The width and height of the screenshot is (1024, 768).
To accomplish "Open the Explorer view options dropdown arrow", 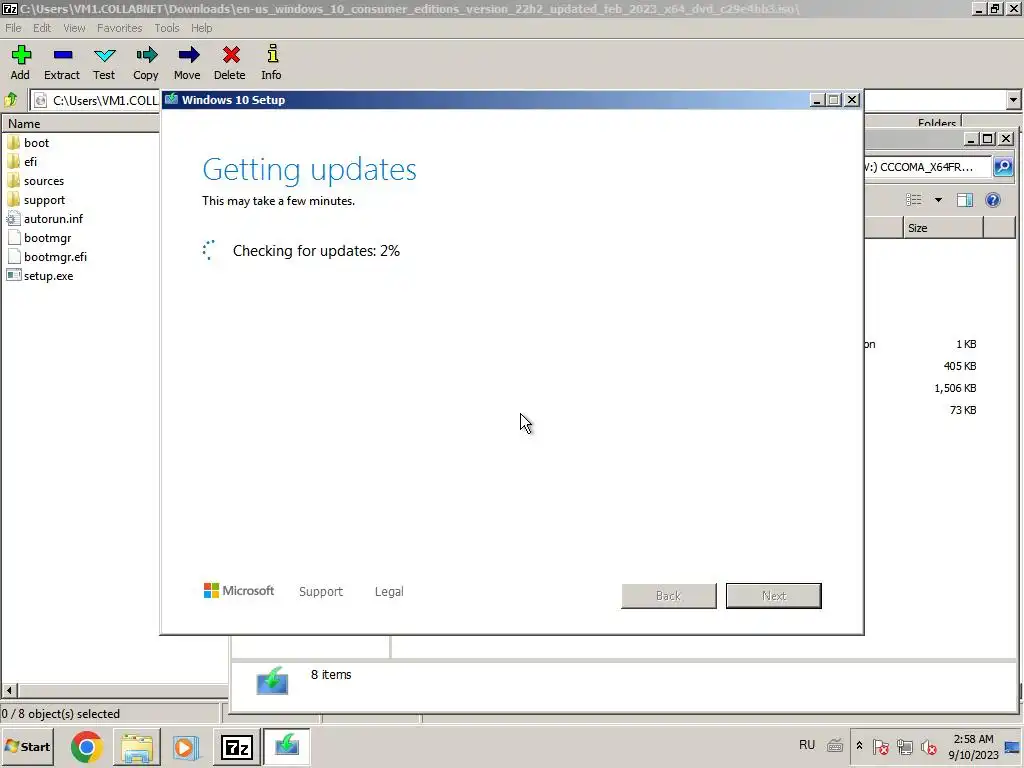I will pos(938,200).
